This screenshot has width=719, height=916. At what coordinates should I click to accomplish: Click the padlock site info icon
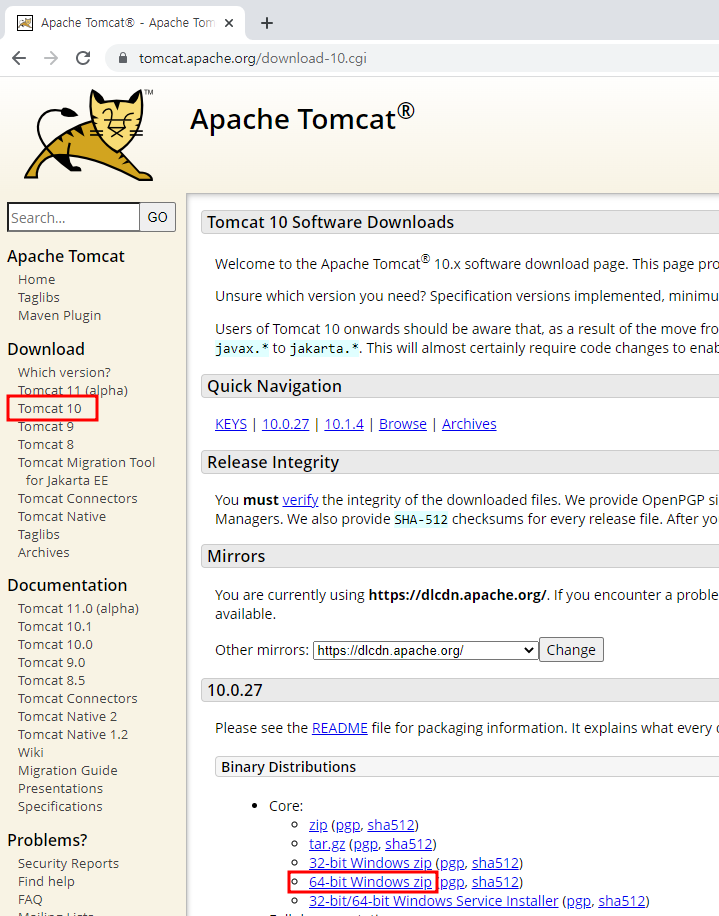pos(123,58)
